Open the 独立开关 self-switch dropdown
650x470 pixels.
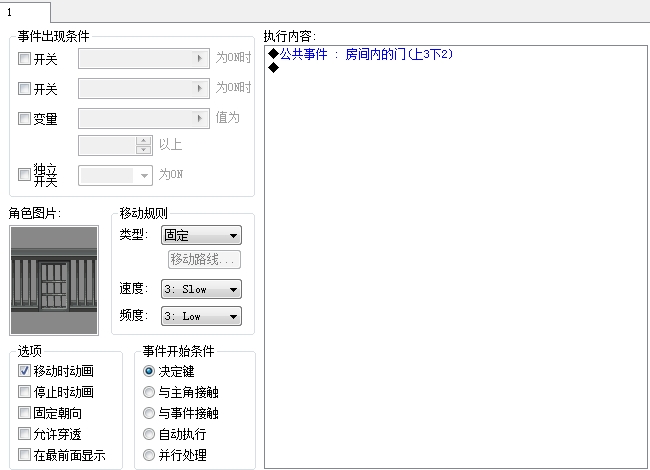(x=115, y=175)
